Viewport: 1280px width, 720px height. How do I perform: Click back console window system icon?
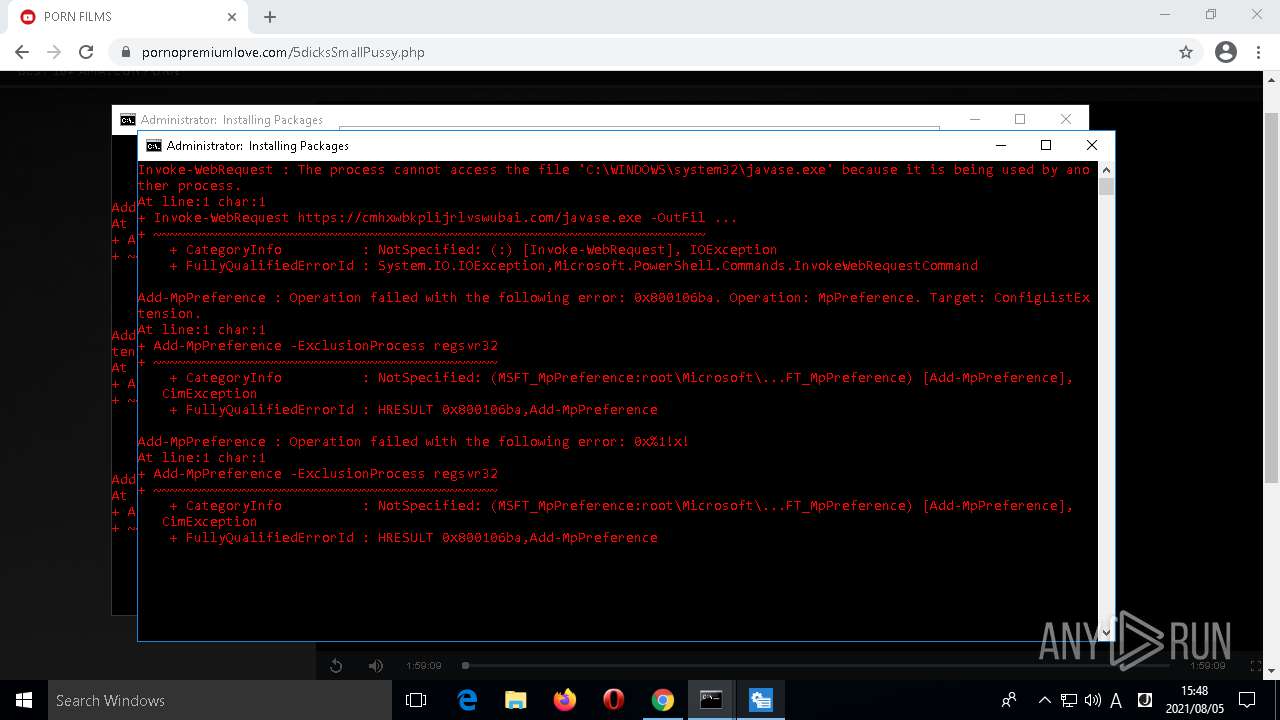pyautogui.click(x=128, y=119)
